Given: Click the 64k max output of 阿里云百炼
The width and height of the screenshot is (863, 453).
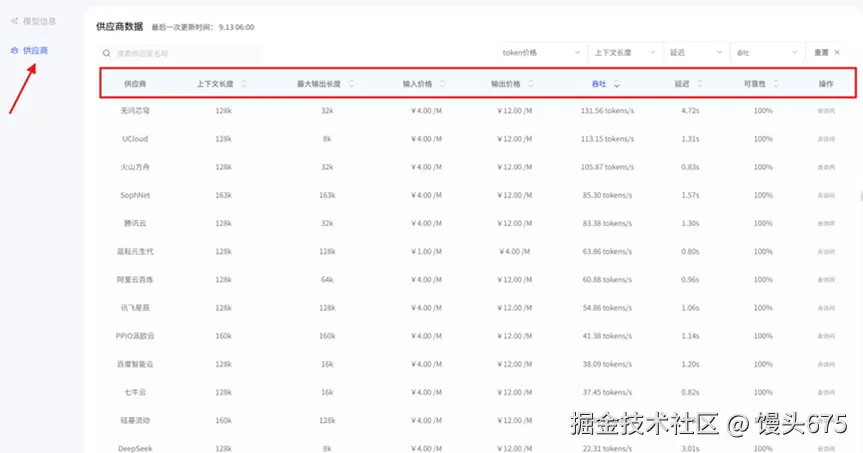Looking at the screenshot, I should [327, 280].
